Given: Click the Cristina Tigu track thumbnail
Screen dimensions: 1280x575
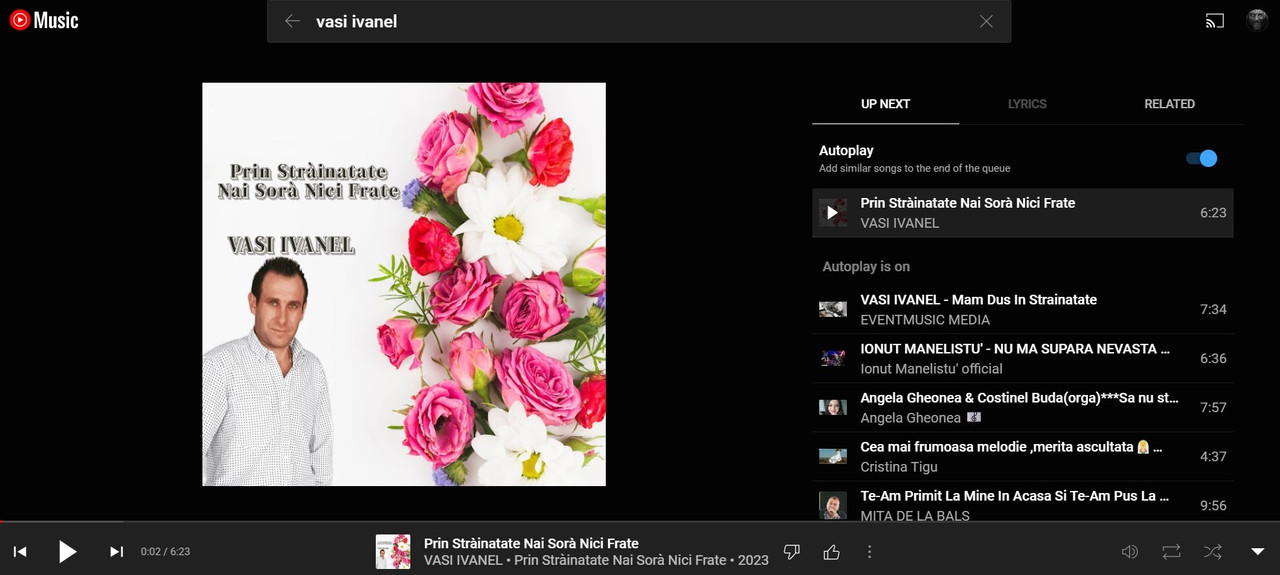Looking at the screenshot, I should point(832,456).
